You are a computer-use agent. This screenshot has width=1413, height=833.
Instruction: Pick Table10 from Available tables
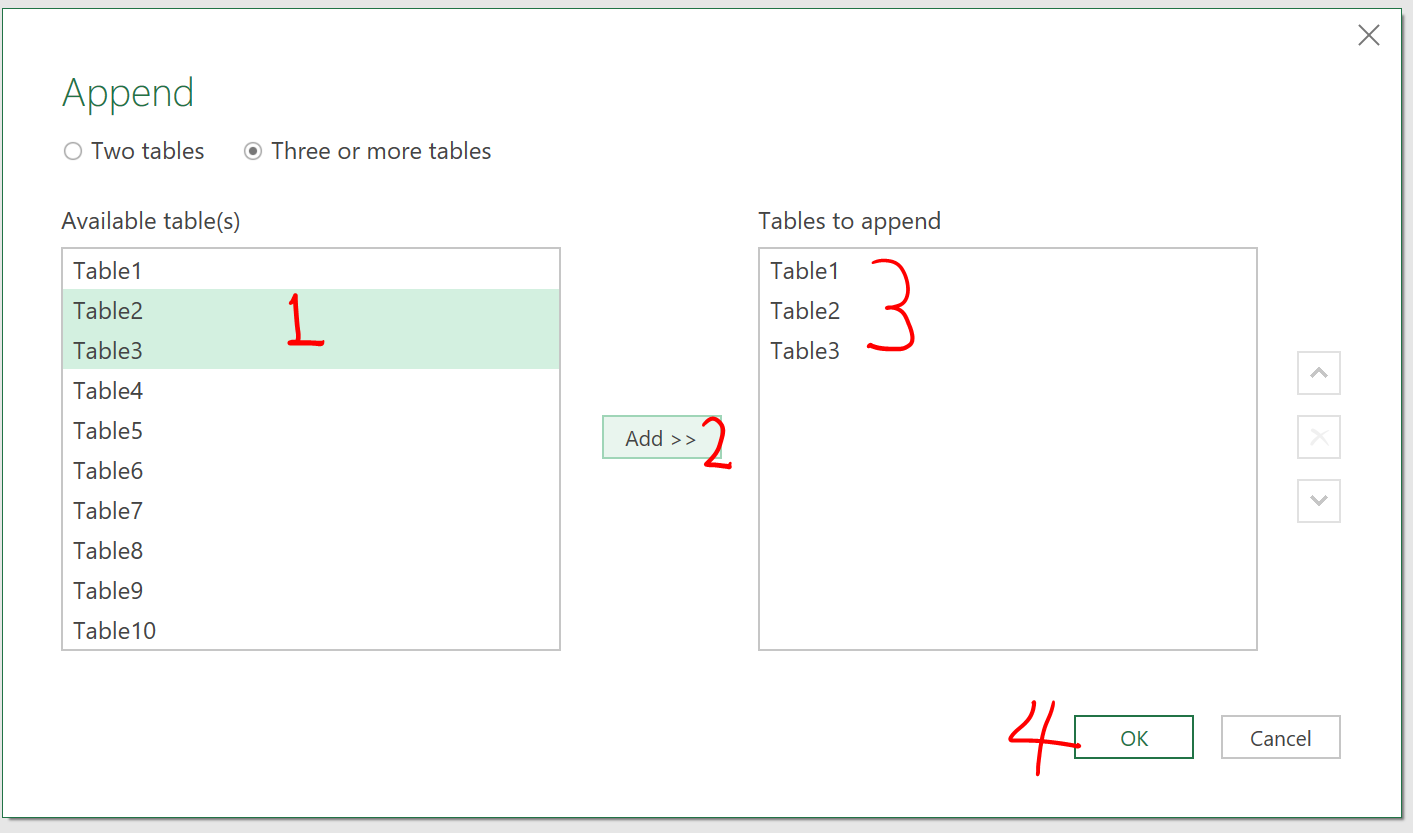pos(114,631)
